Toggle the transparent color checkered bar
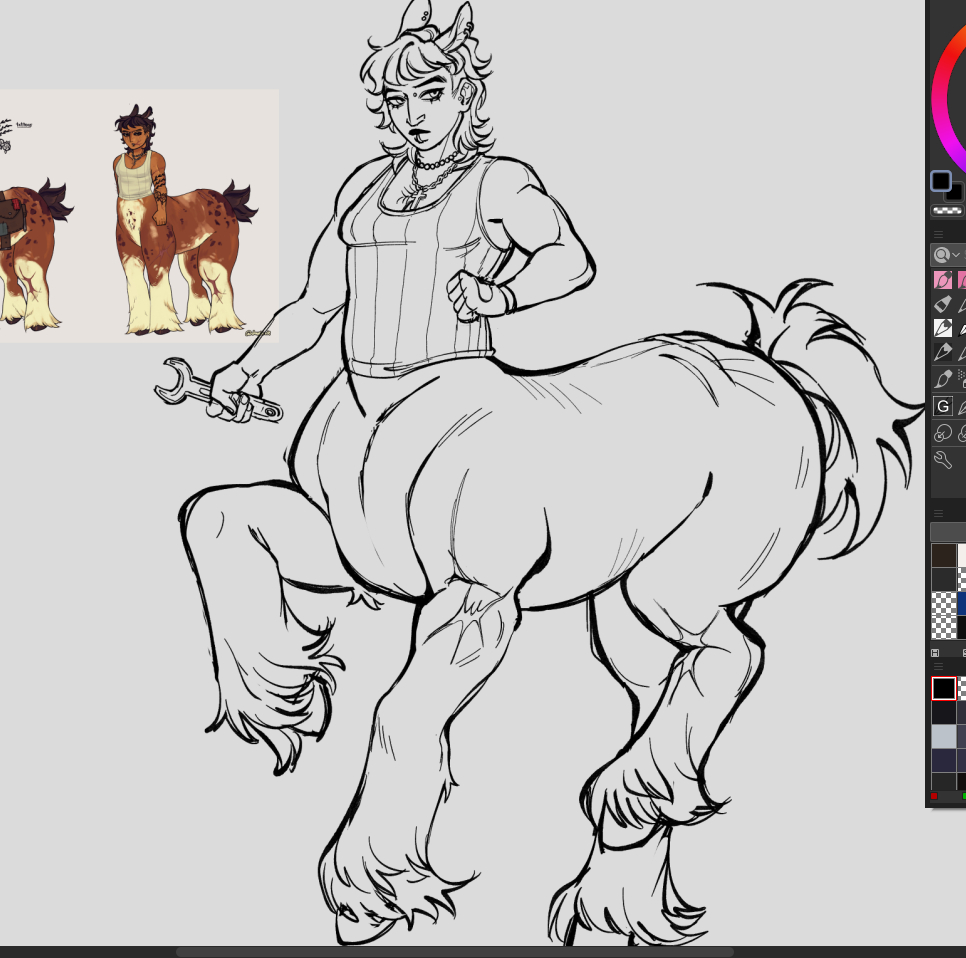 click(x=946, y=211)
